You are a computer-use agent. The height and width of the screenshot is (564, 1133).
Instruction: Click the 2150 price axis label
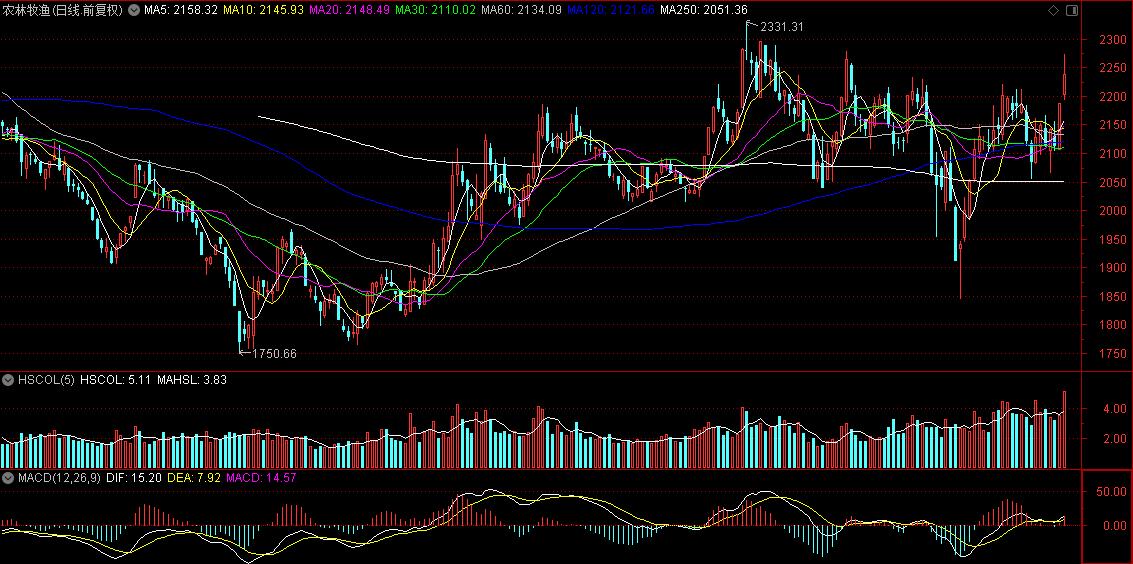pos(1111,125)
